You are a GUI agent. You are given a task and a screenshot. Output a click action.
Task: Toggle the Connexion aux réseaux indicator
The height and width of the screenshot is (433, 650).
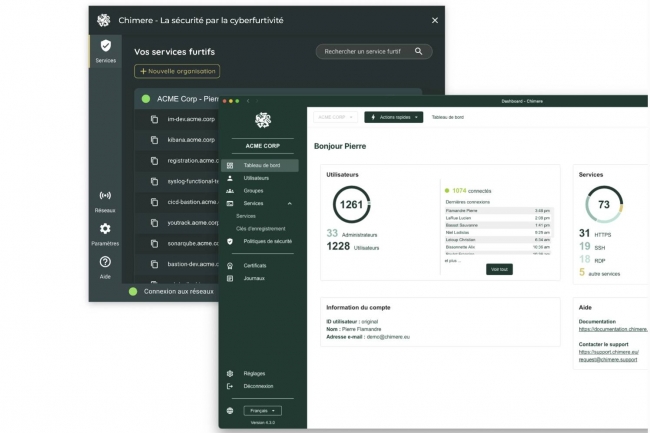(x=133, y=292)
